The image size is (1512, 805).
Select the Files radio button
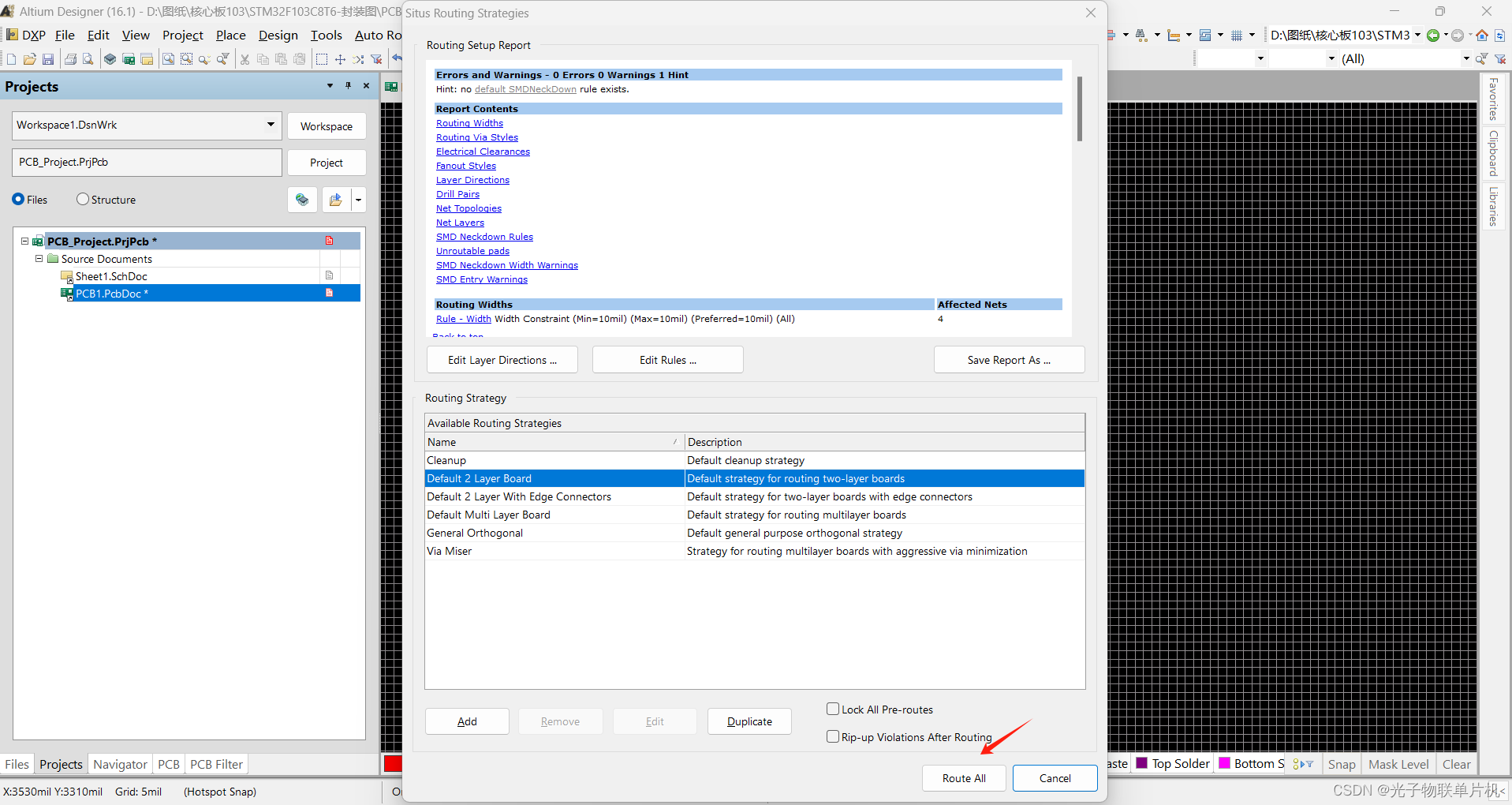(x=18, y=200)
